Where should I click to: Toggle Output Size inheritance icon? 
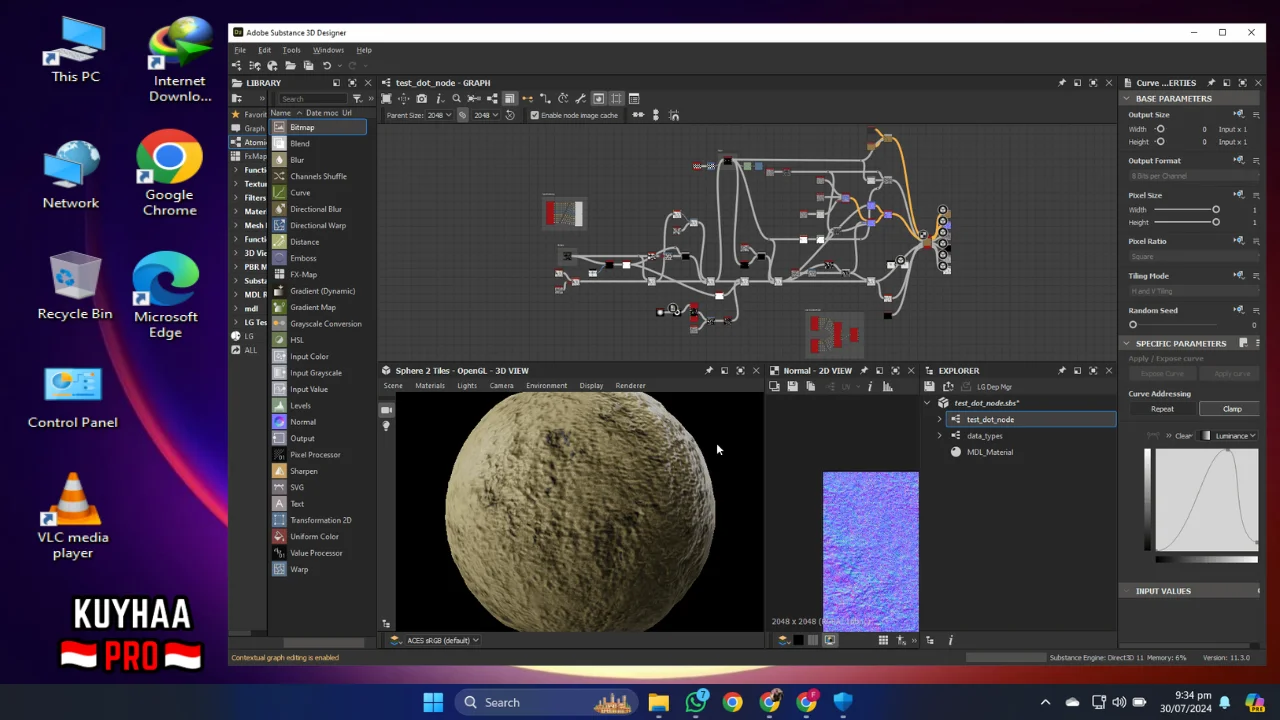[x=1239, y=114]
